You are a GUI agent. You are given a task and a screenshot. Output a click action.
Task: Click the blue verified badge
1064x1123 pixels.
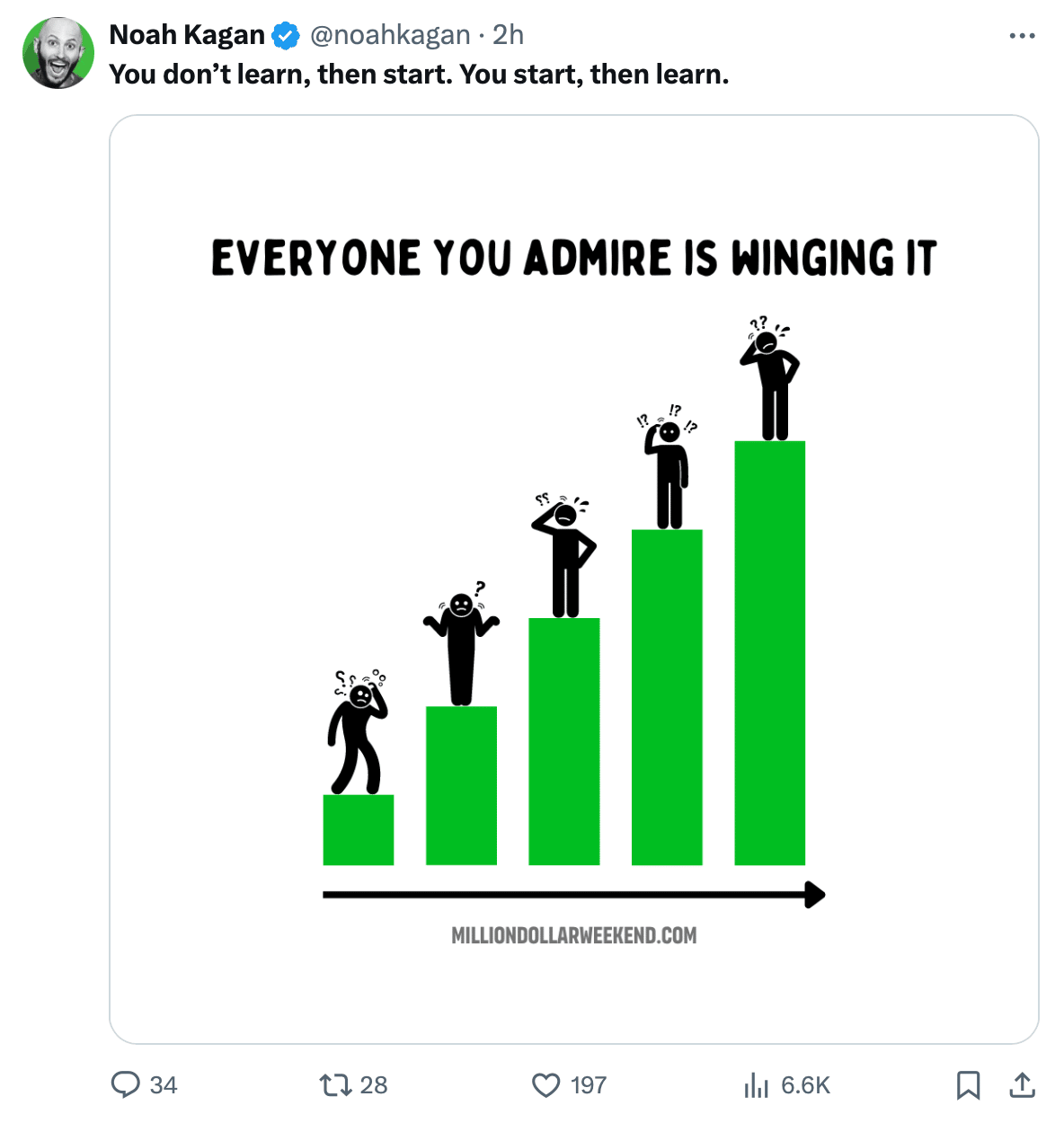coord(286,35)
